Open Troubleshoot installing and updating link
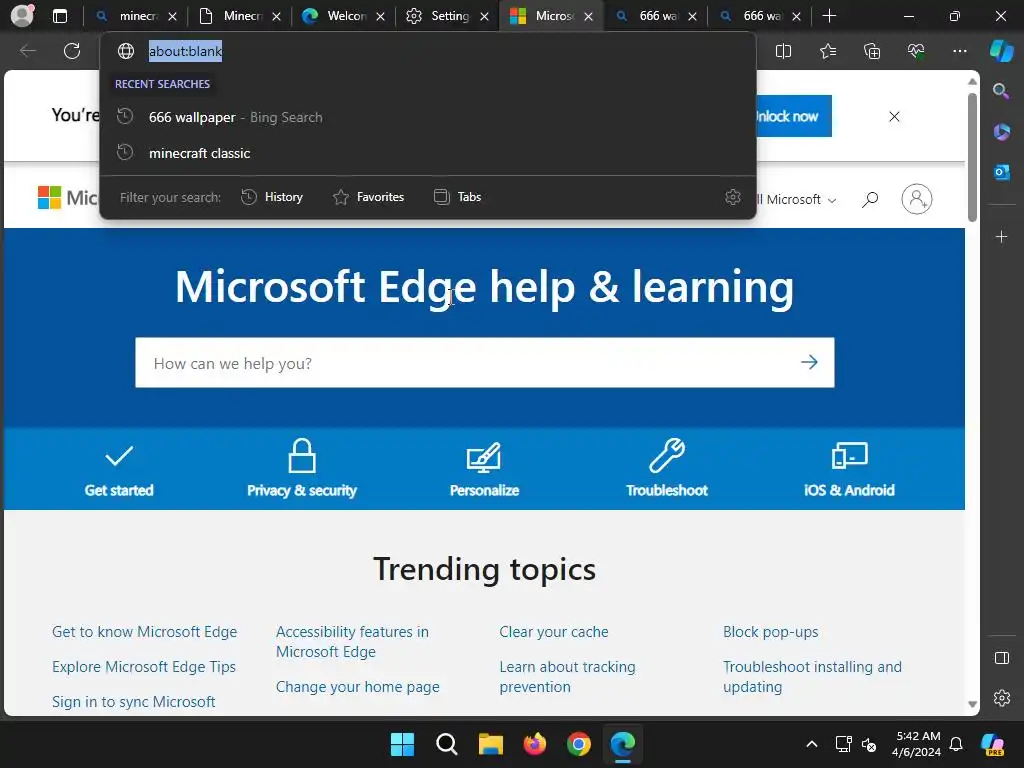The image size is (1024, 768). point(812,677)
